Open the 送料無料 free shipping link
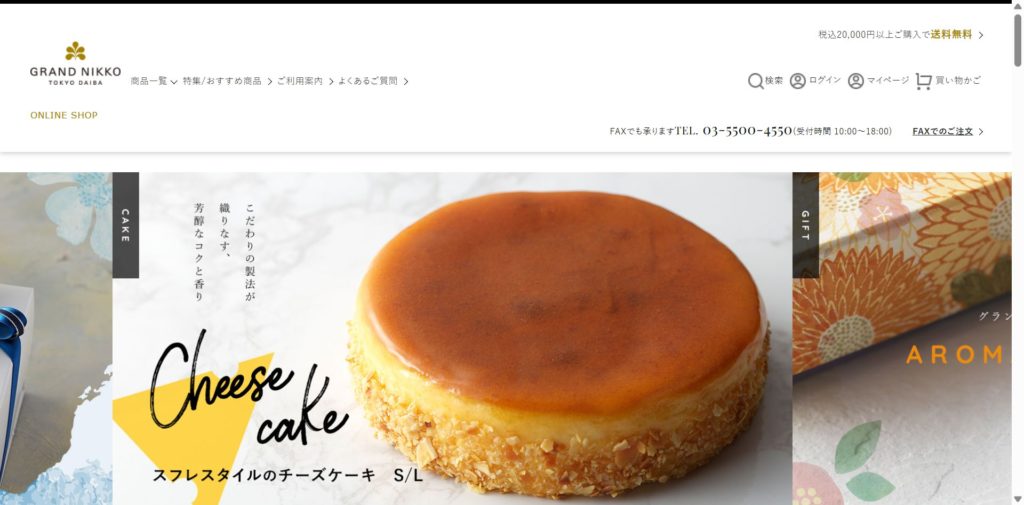Viewport: 1024px width, 505px height. [x=952, y=35]
